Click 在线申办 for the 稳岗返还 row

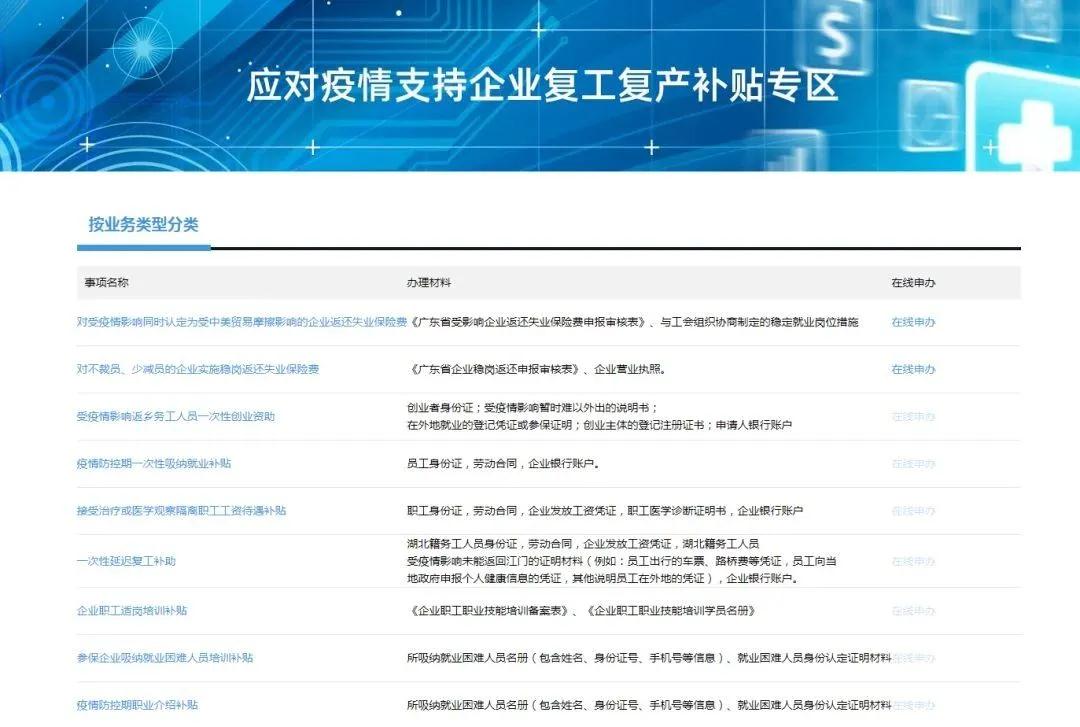913,369
